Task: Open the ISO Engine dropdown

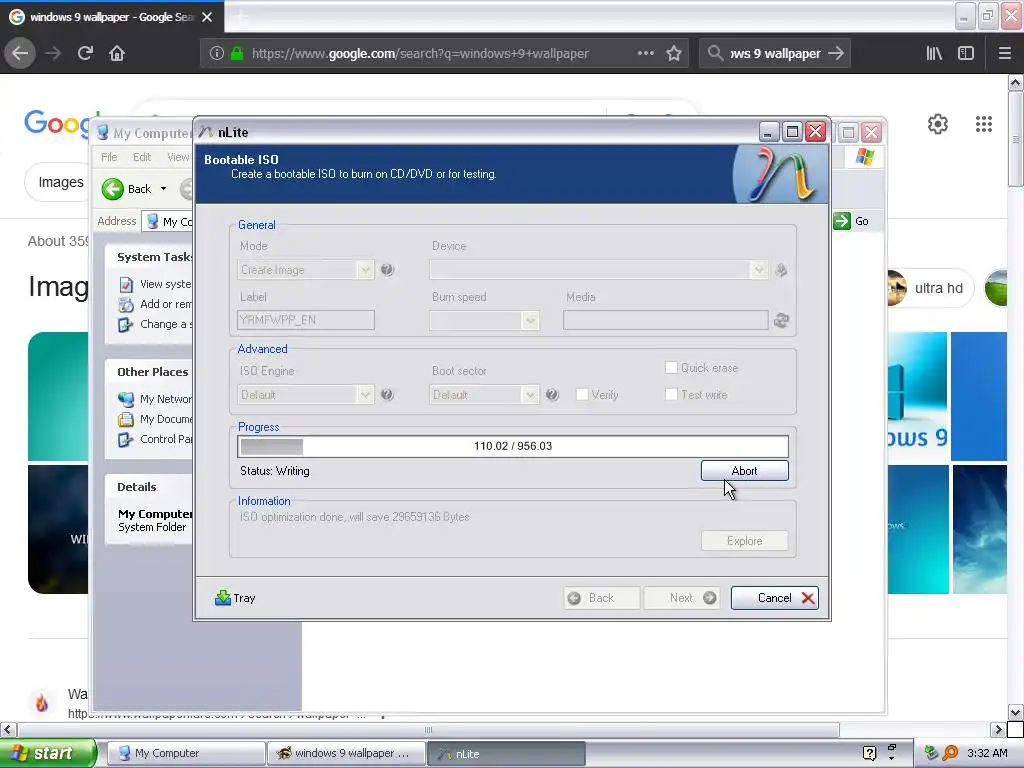Action: (305, 394)
